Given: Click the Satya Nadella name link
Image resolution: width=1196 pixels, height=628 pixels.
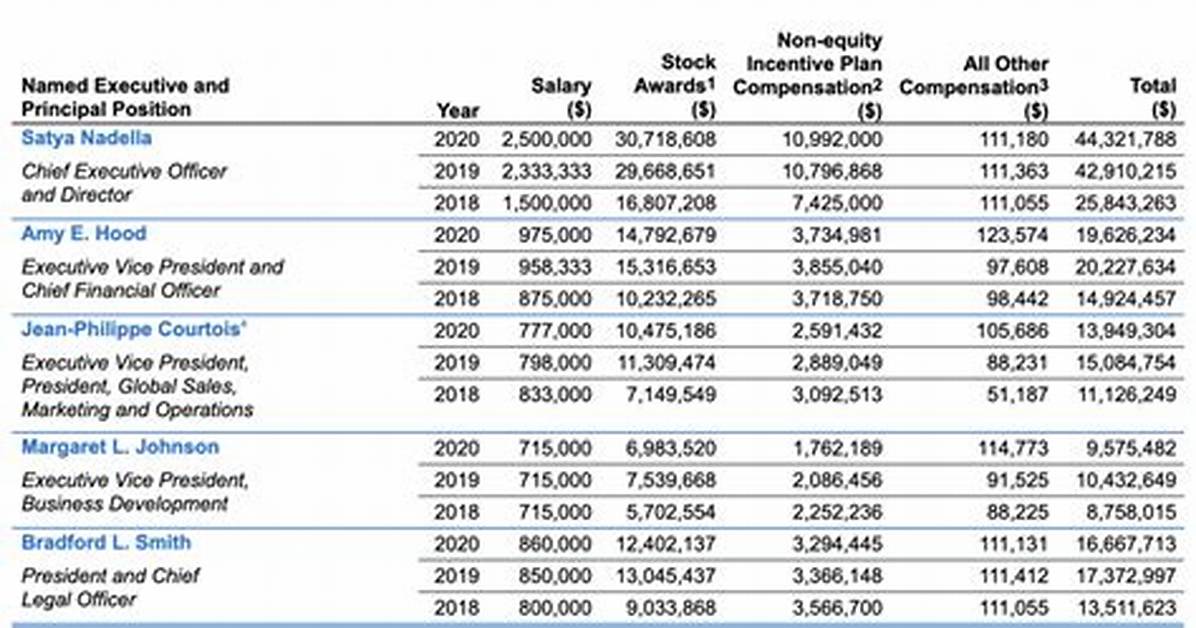Looking at the screenshot, I should click(86, 138).
